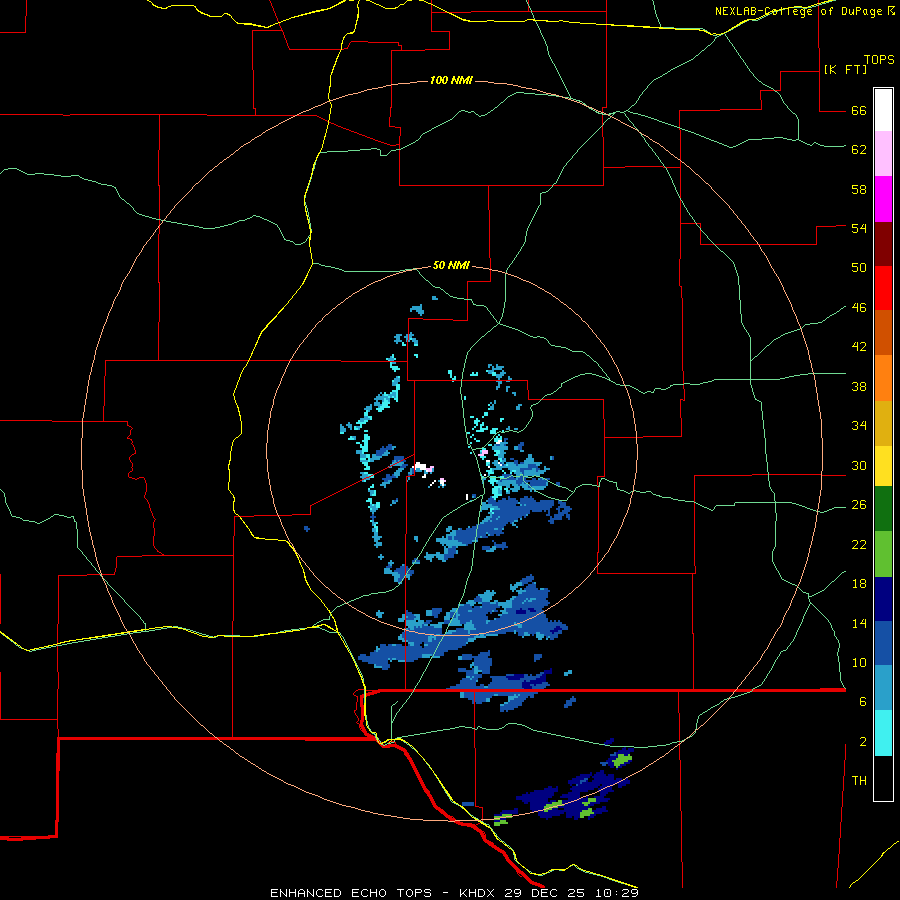Click the navy blue legend swatch
This screenshot has width=900, height=900.
pyautogui.click(x=883, y=599)
